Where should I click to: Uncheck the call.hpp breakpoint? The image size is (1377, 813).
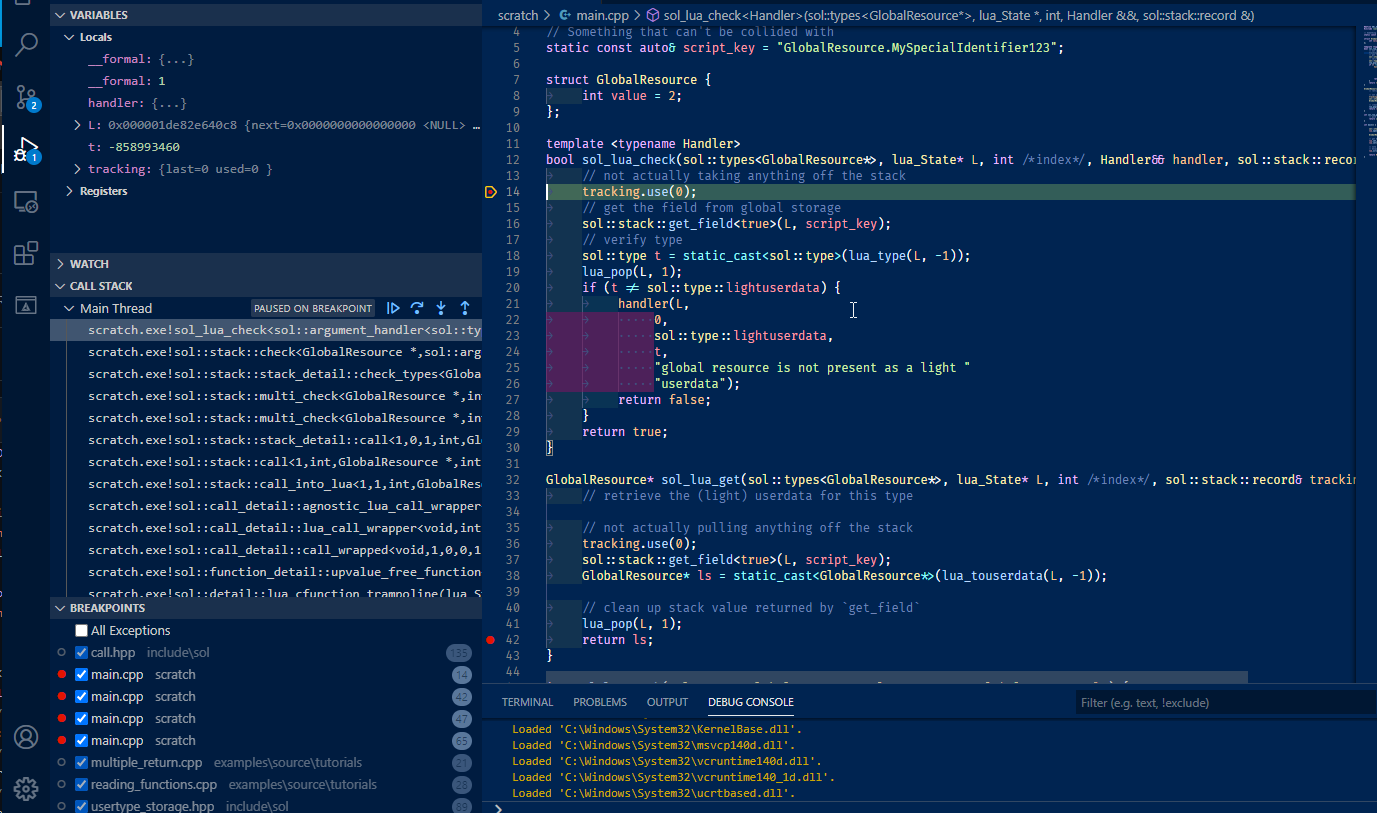click(x=81, y=652)
